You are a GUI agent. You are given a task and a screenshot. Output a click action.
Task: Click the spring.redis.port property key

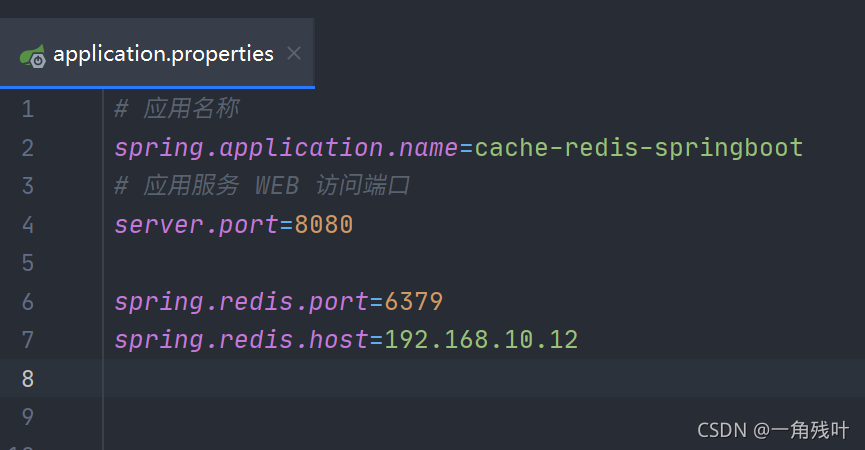(242, 303)
